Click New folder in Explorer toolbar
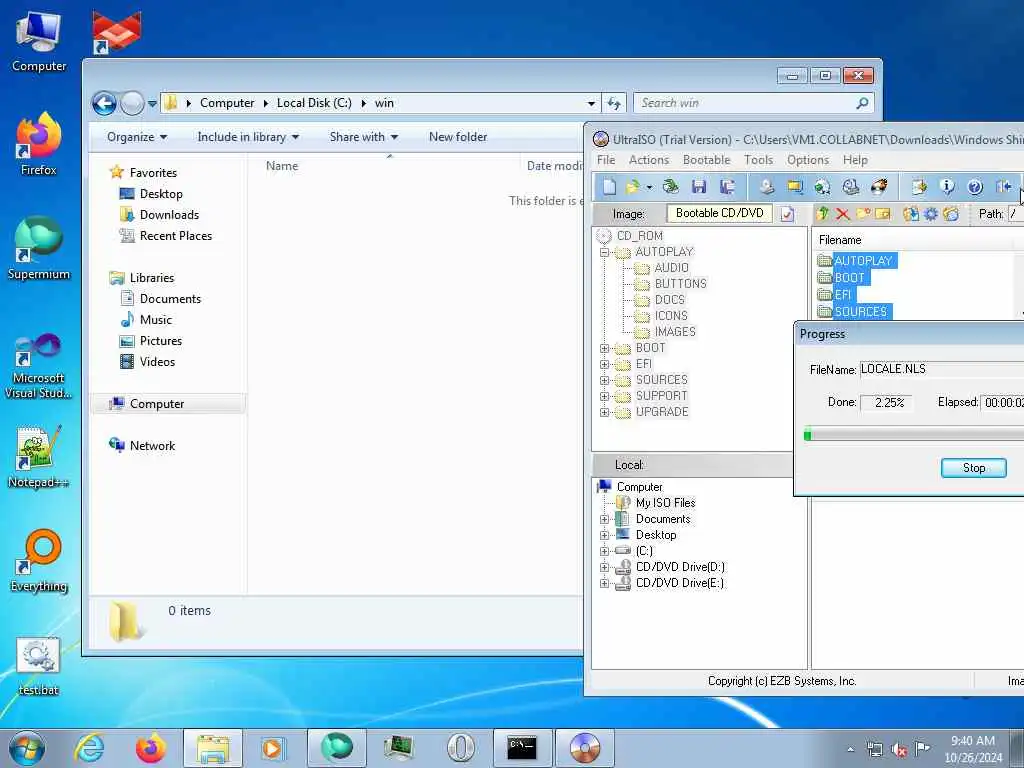1024x768 pixels. click(x=458, y=137)
